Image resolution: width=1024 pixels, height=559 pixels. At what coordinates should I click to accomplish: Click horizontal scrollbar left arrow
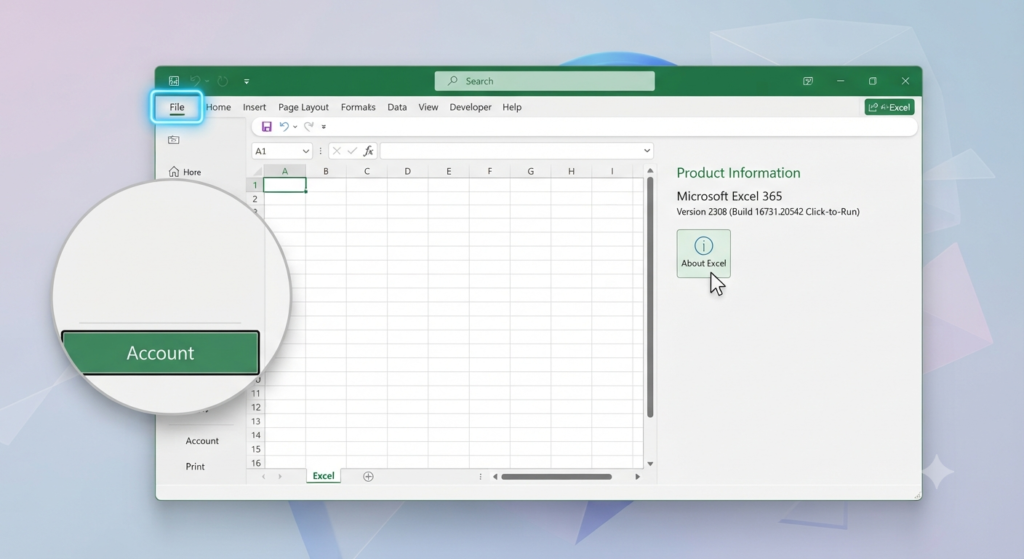(x=495, y=477)
